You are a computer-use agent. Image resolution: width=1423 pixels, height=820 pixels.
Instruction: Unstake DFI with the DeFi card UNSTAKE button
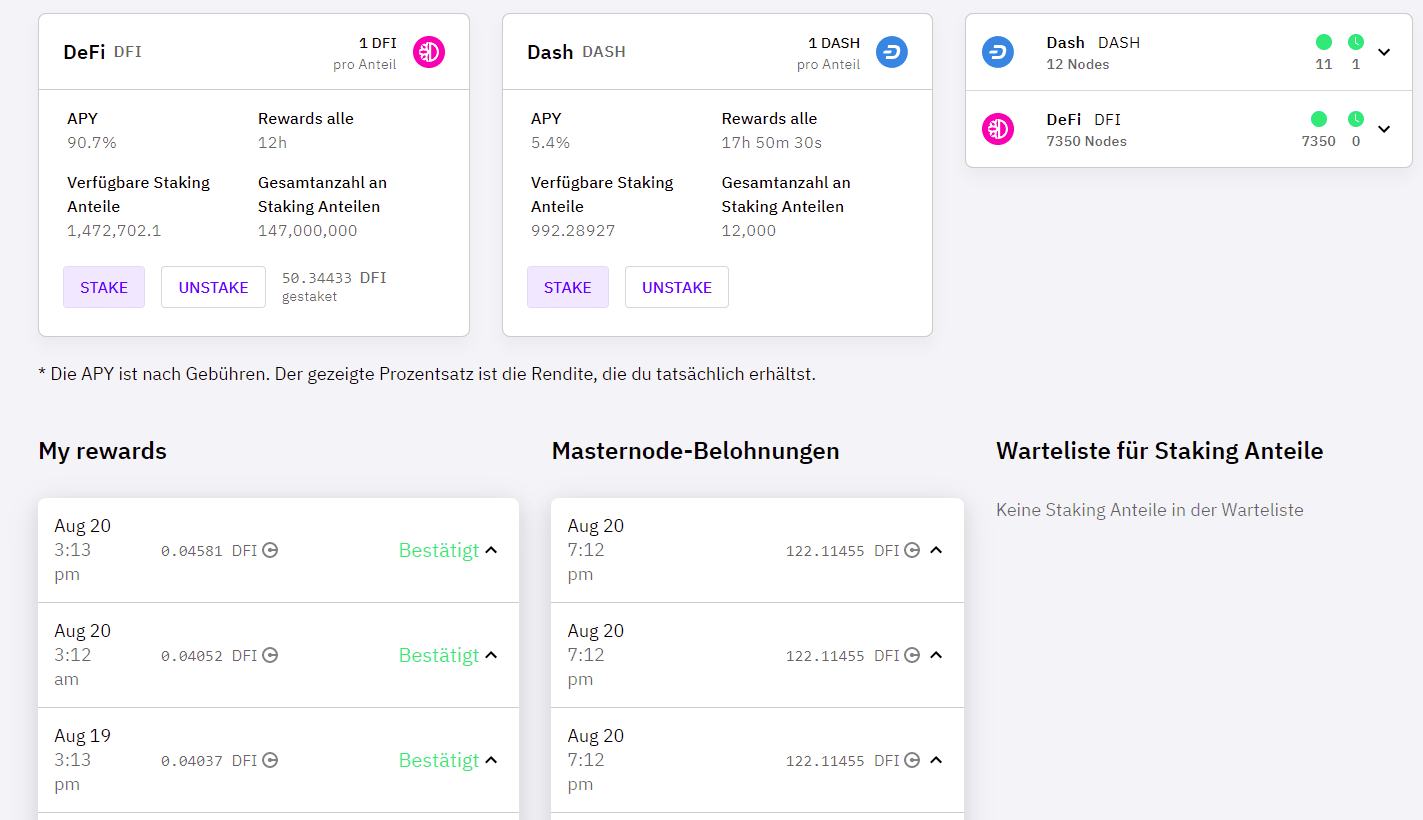click(x=213, y=287)
